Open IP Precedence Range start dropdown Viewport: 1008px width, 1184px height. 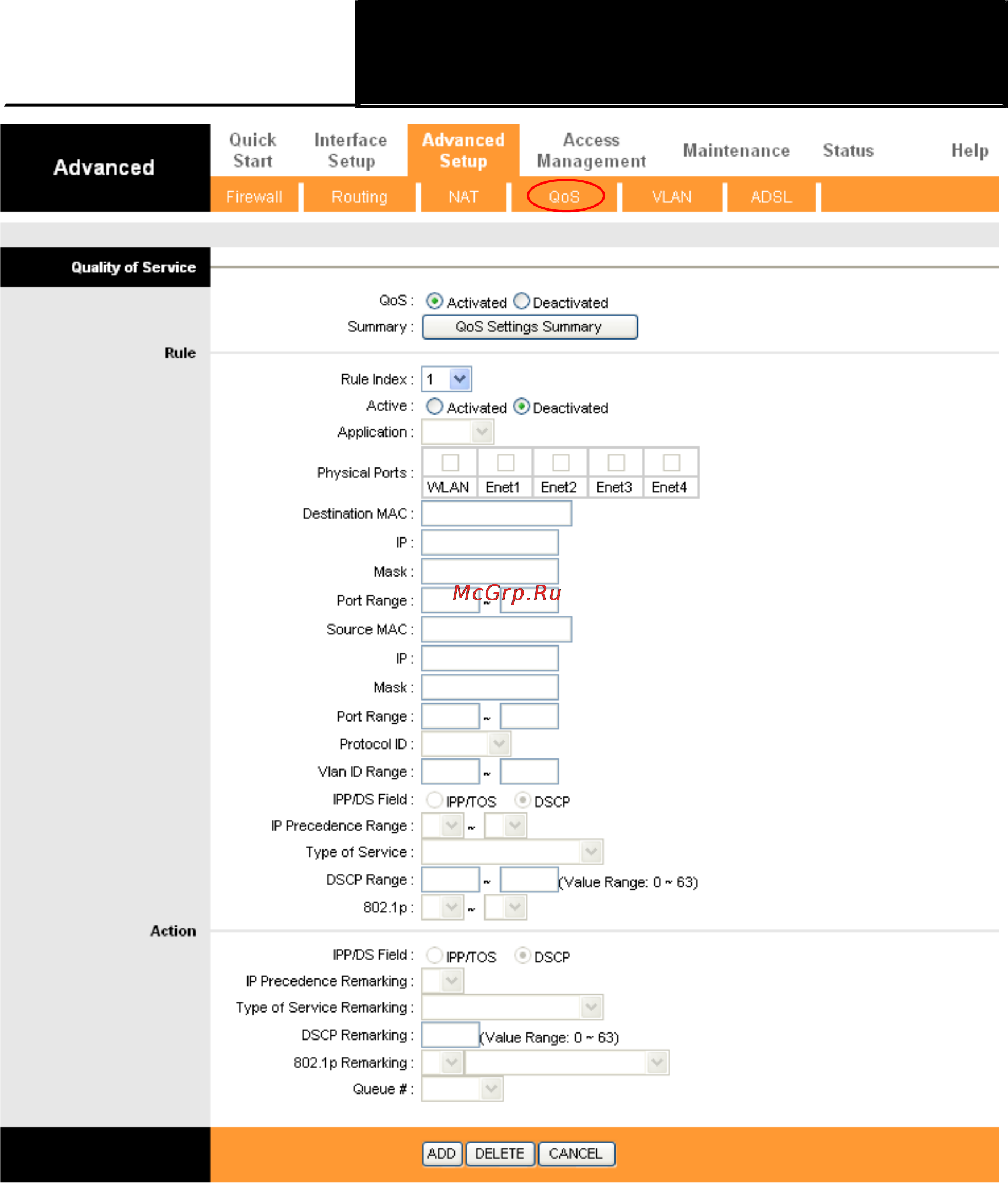[x=441, y=826]
